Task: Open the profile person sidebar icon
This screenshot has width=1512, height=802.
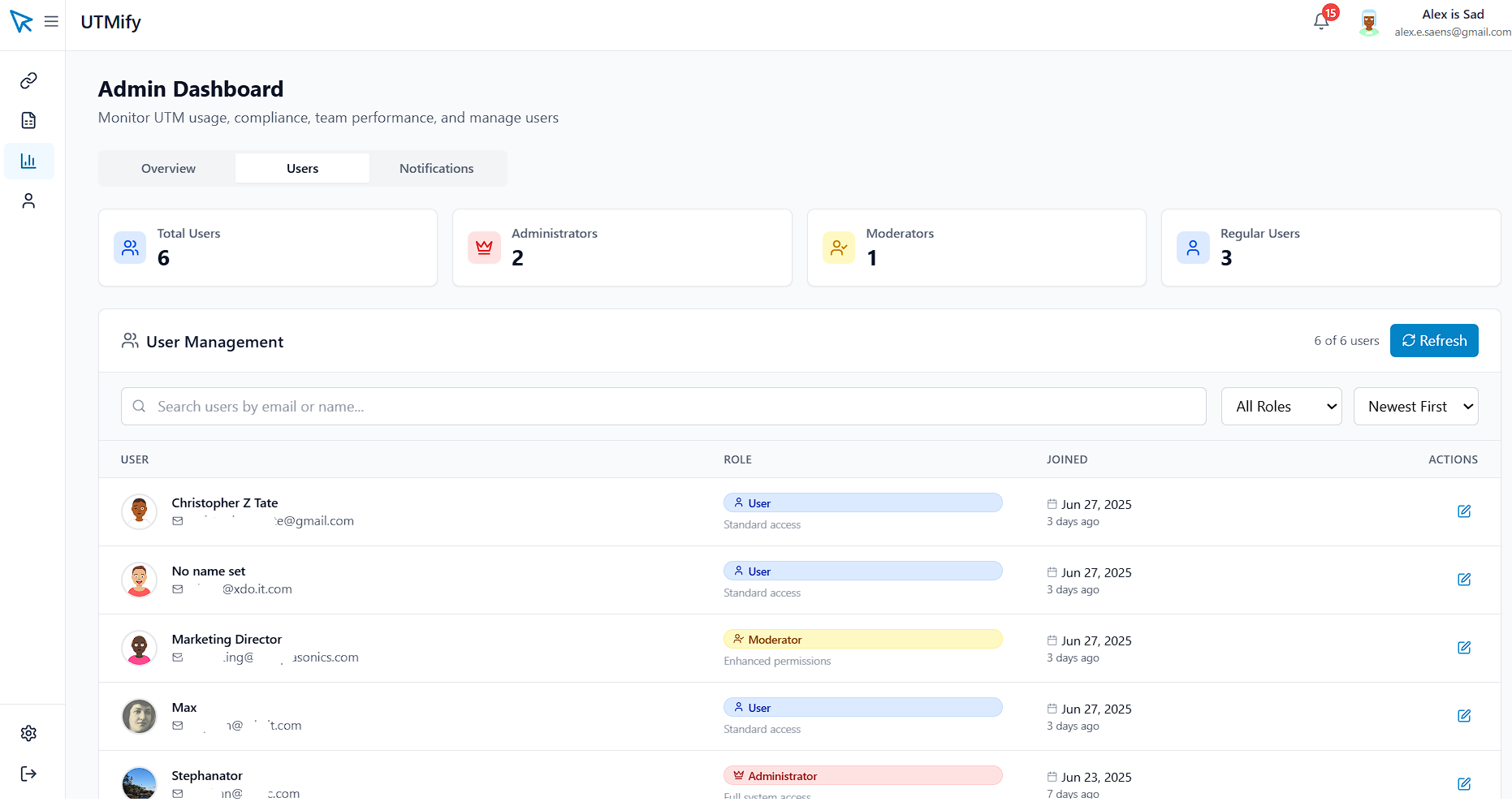Action: coord(28,200)
